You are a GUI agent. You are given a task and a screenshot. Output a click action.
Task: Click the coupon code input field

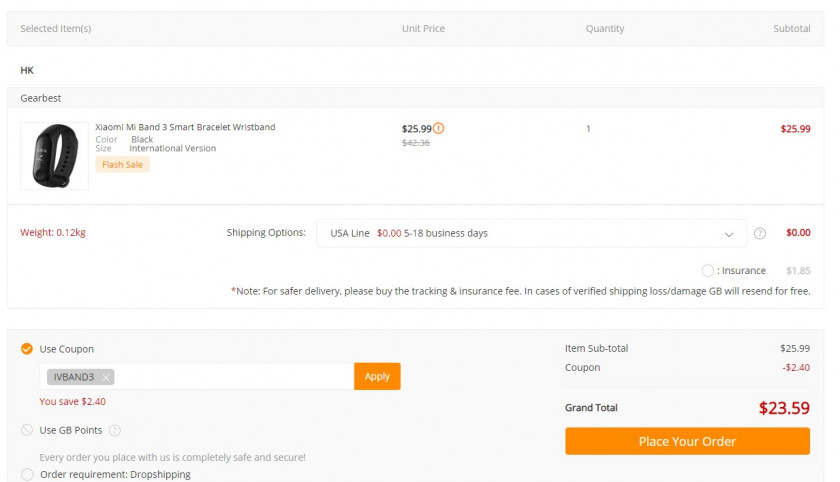(x=235, y=377)
